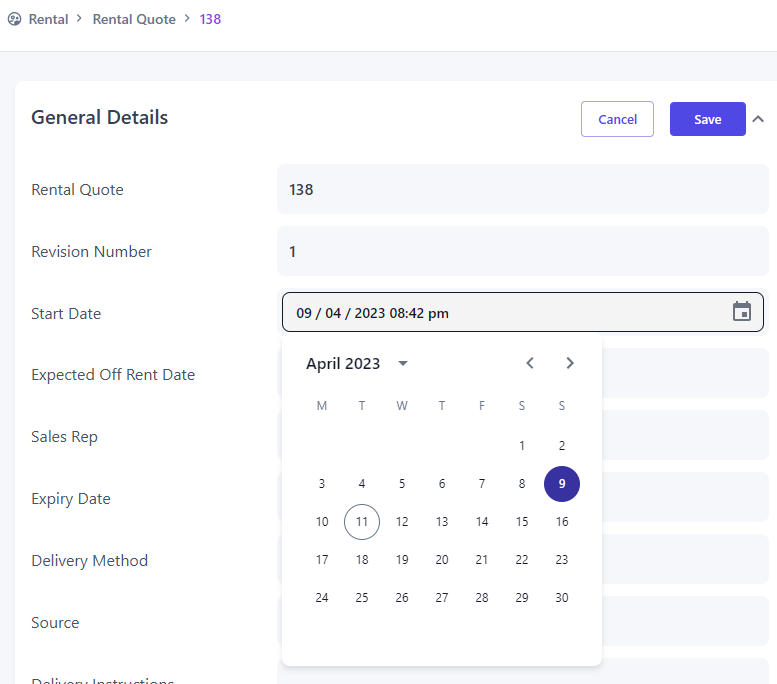Open the Rental breadcrumb link
The height and width of the screenshot is (684, 777).
pyautogui.click(x=48, y=19)
